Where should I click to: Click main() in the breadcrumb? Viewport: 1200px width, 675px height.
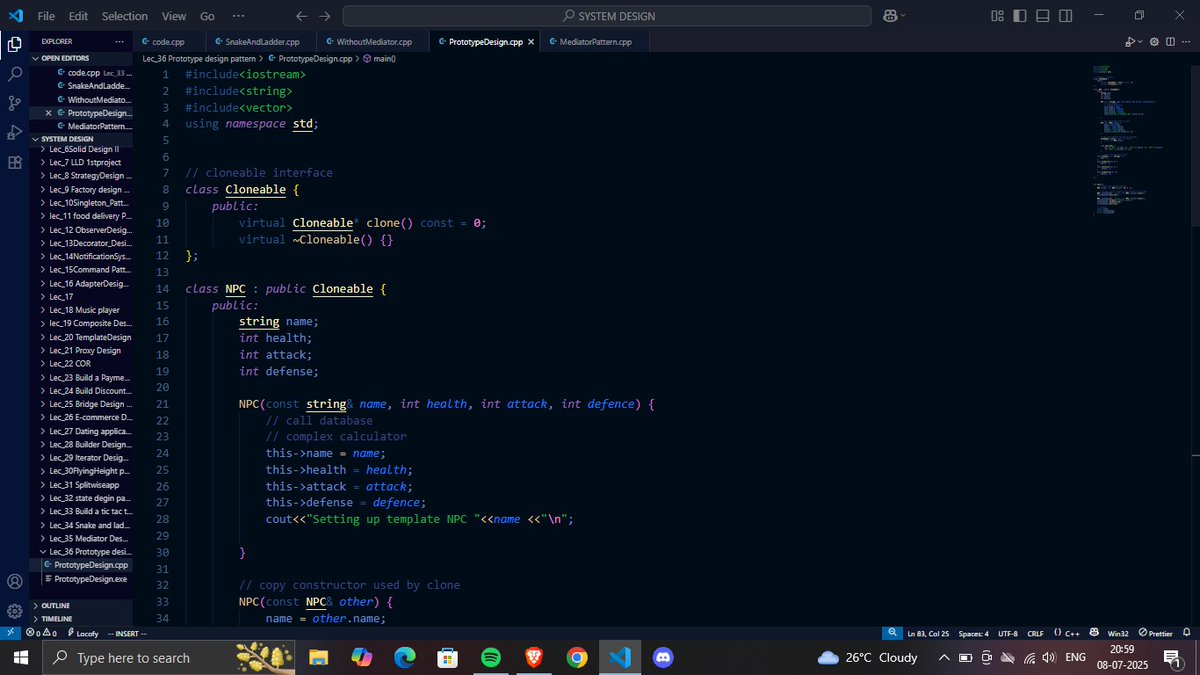[385, 59]
